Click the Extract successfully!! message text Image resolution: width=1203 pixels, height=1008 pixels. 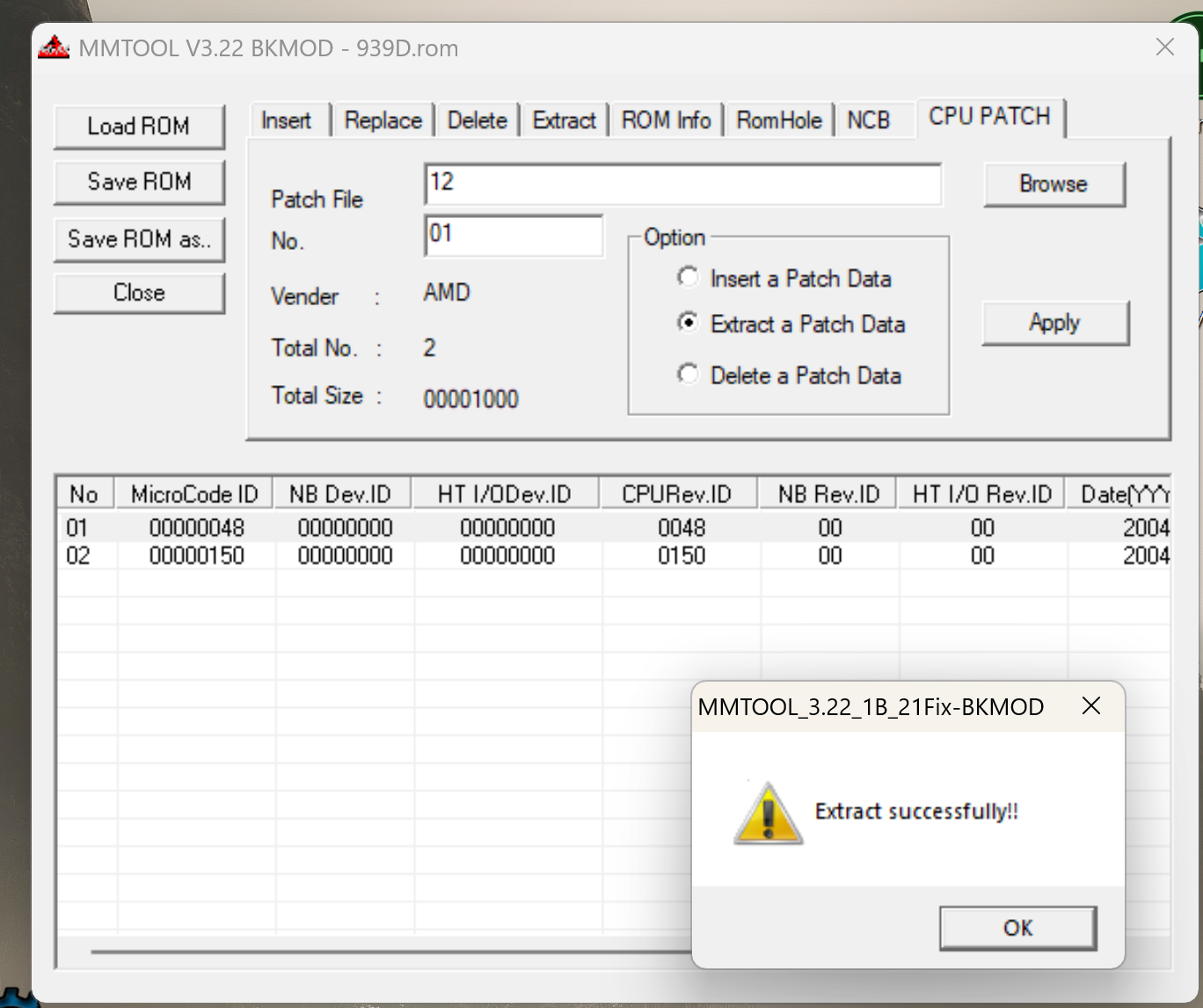coord(916,811)
